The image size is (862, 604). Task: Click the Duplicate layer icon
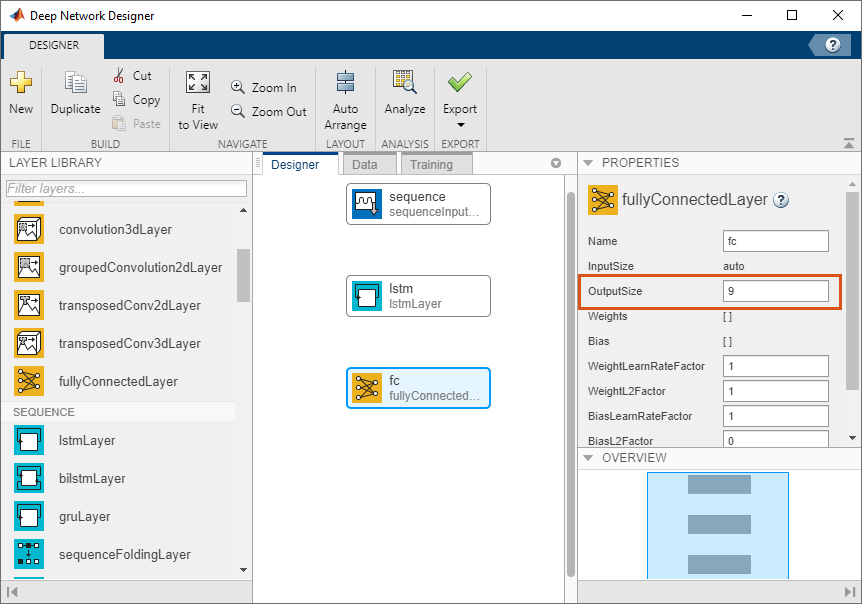[x=75, y=84]
